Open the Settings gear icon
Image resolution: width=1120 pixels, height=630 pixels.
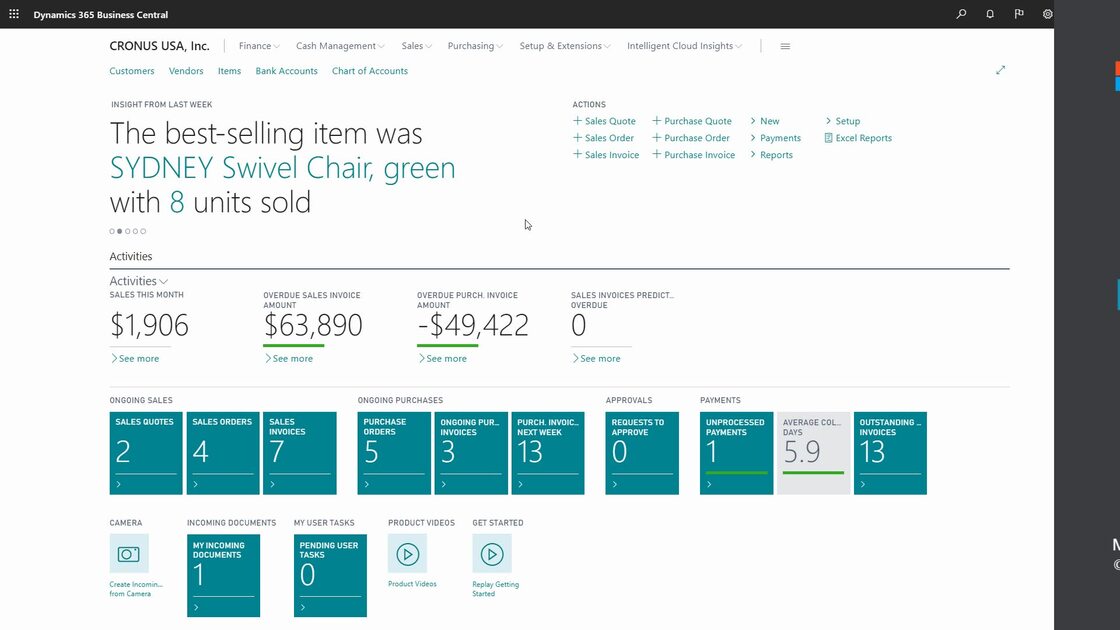(1047, 14)
